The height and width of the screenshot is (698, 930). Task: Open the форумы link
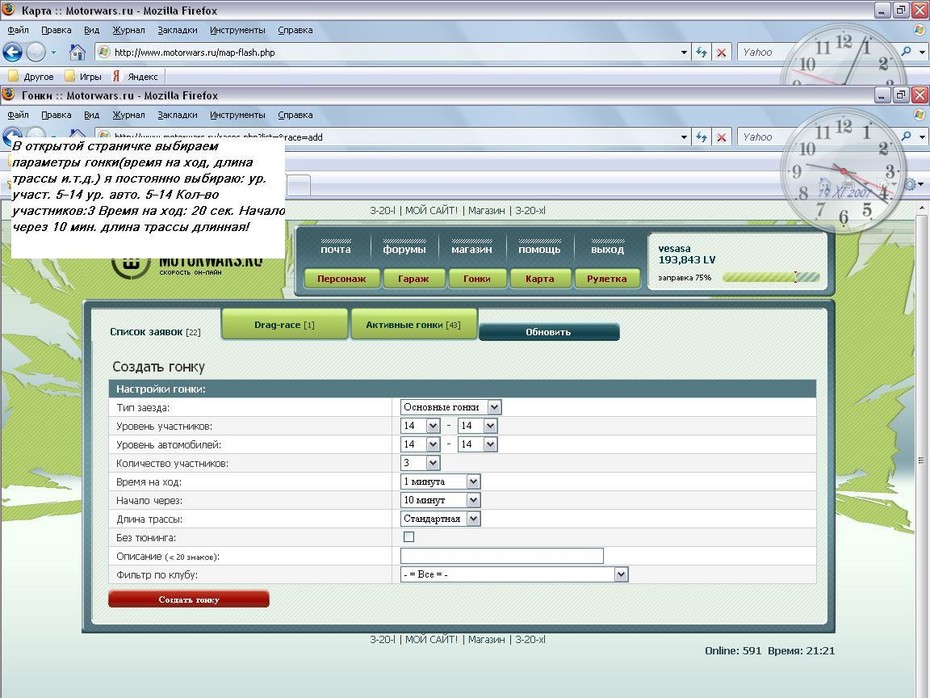click(x=404, y=250)
